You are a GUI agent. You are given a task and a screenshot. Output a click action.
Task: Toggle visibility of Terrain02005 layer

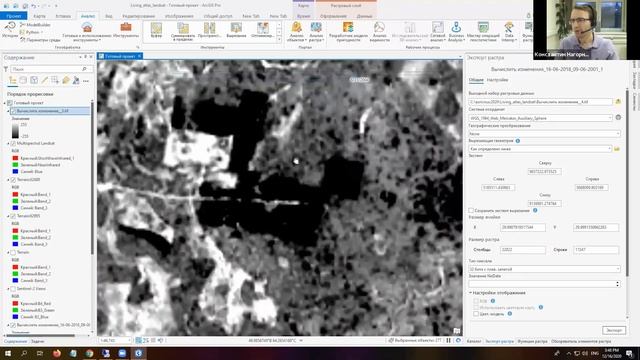13,216
